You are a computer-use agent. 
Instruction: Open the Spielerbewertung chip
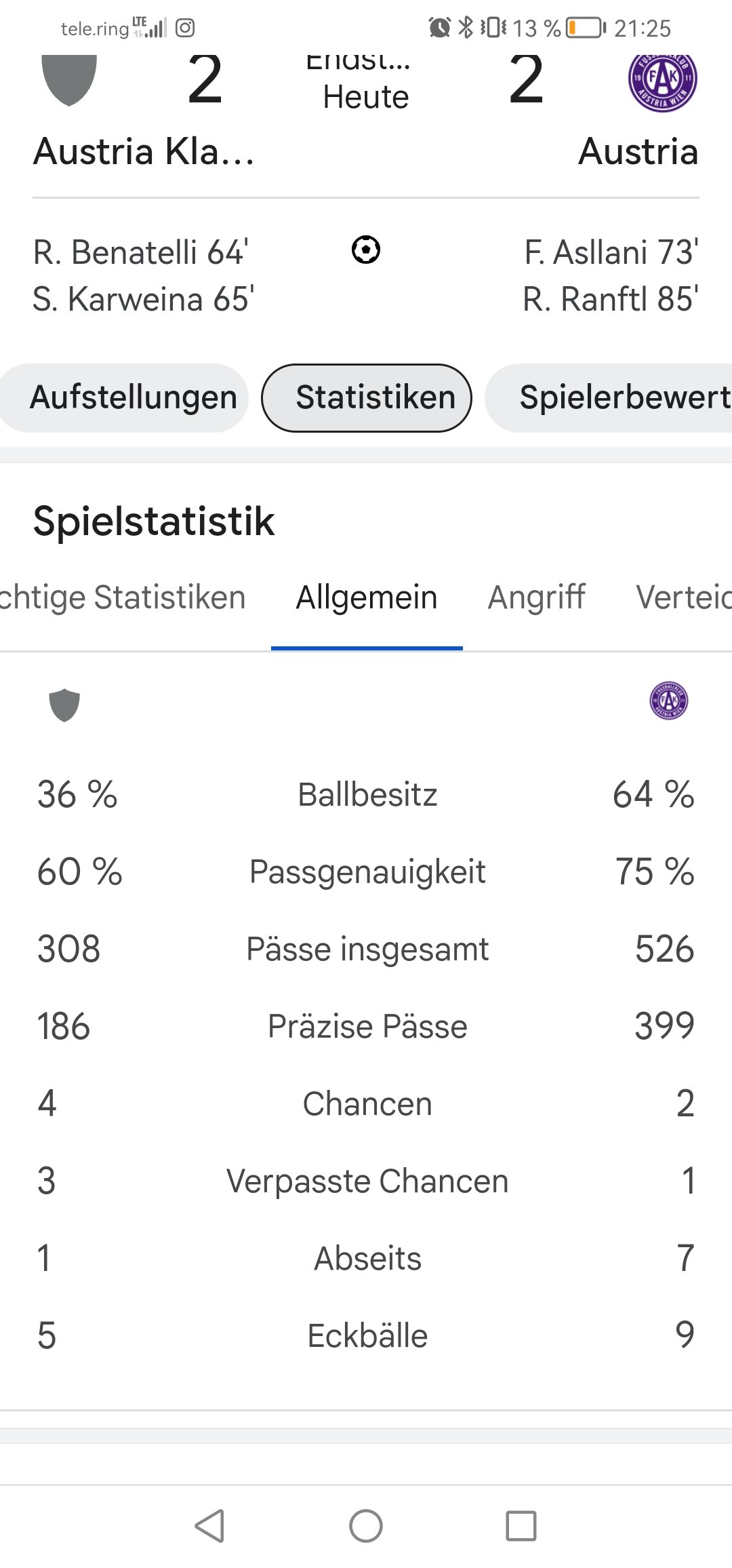tap(609, 398)
